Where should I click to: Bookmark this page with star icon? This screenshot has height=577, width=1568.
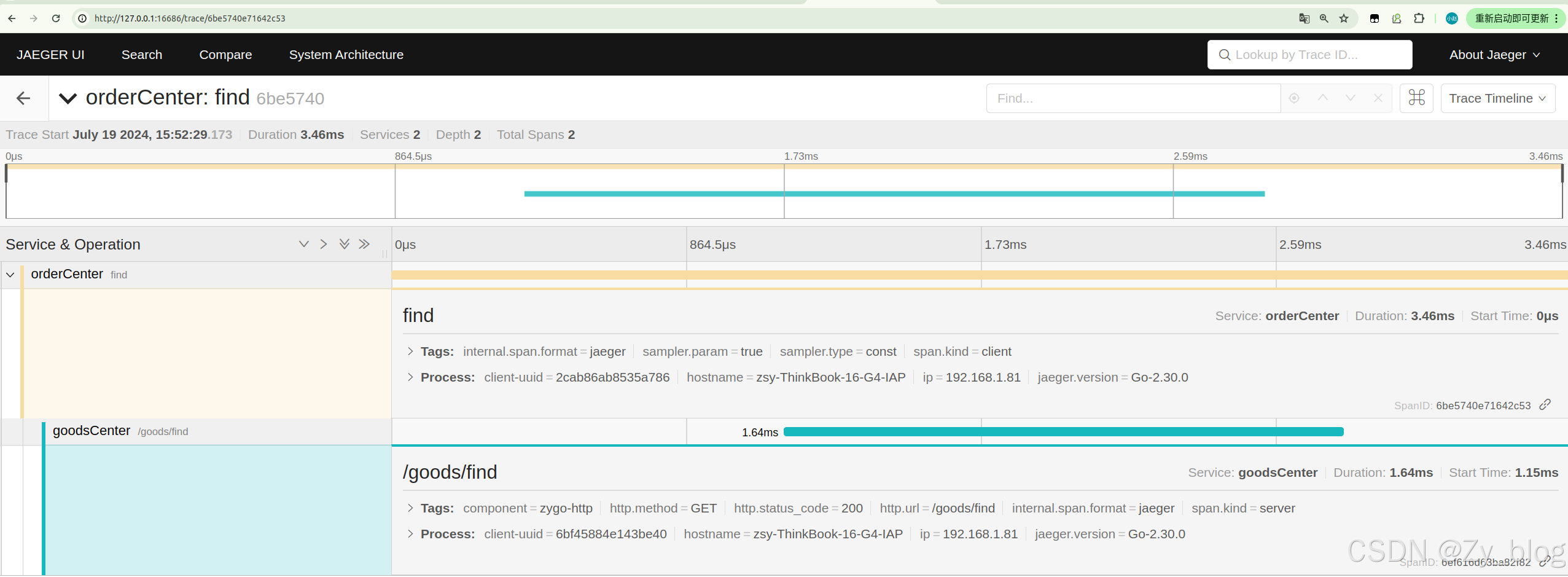coord(1344,18)
